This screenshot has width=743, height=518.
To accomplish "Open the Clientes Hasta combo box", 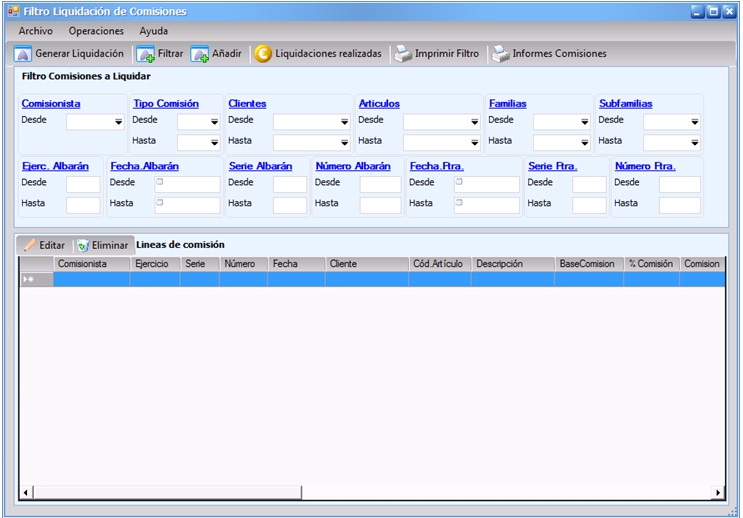I will [343, 143].
